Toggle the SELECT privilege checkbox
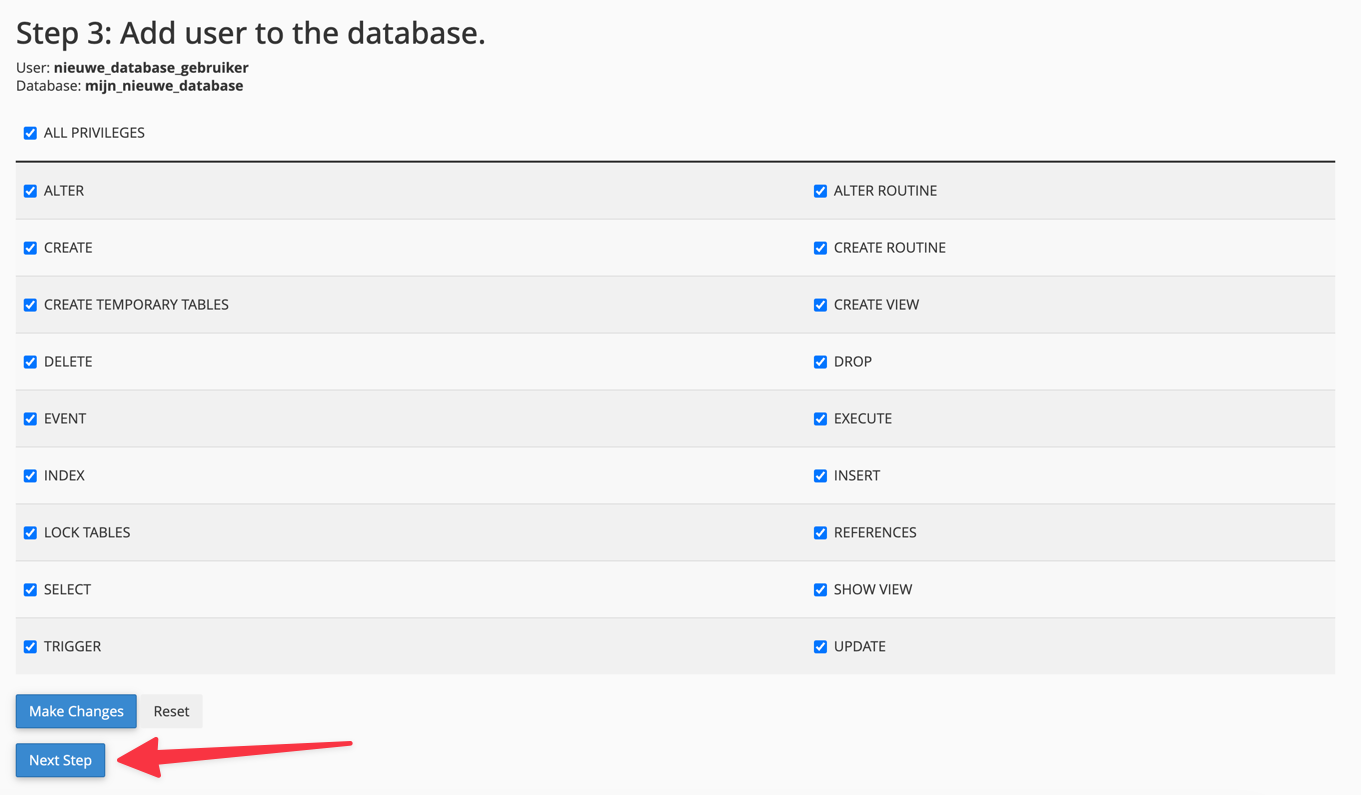Viewport: 1361px width, 795px height. pyautogui.click(x=30, y=590)
